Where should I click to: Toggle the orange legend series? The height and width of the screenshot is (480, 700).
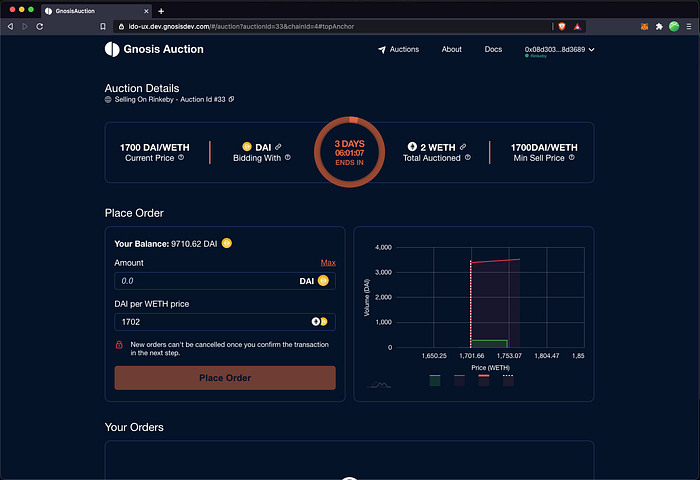[483, 380]
